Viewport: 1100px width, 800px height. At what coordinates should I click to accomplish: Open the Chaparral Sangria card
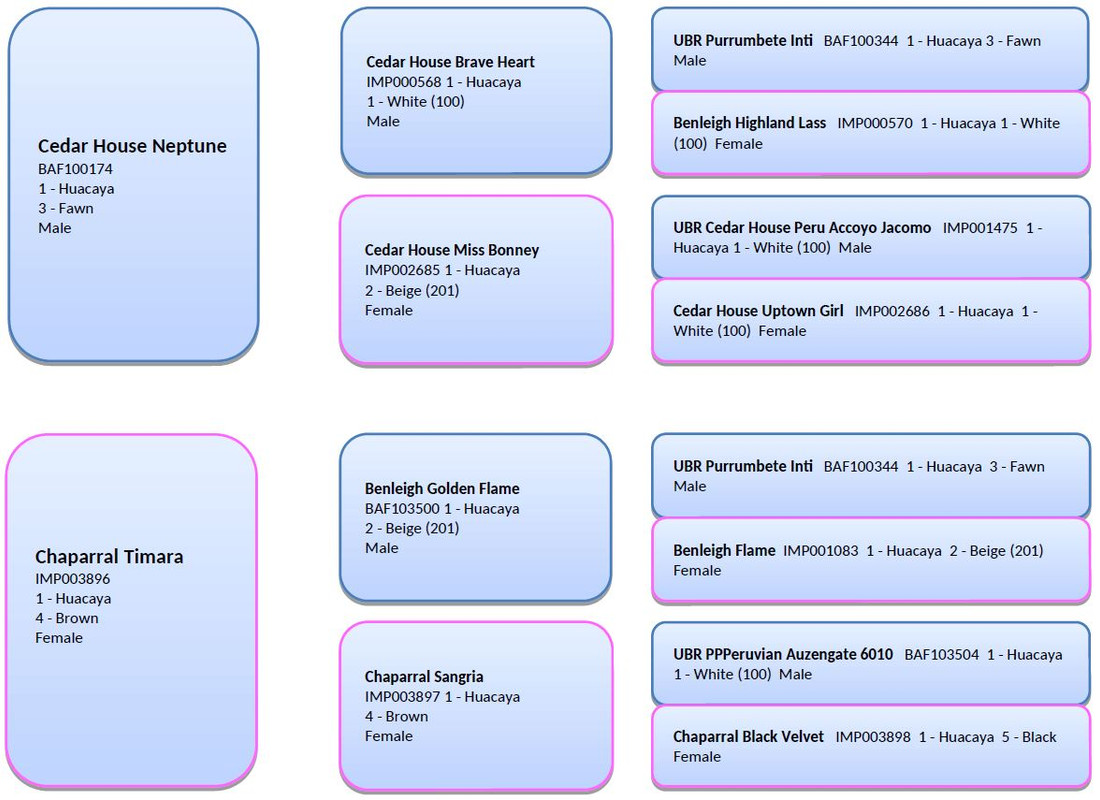coord(476,706)
